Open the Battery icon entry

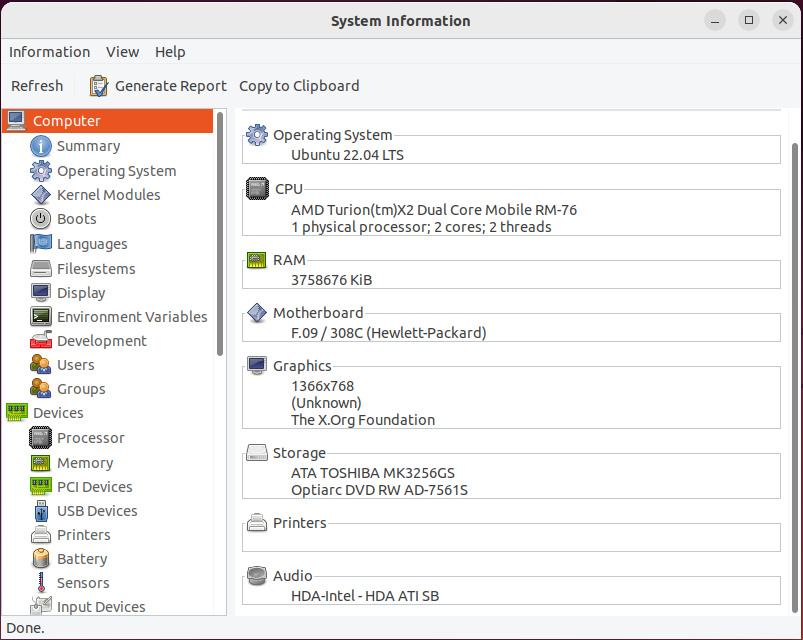[x=40, y=559]
